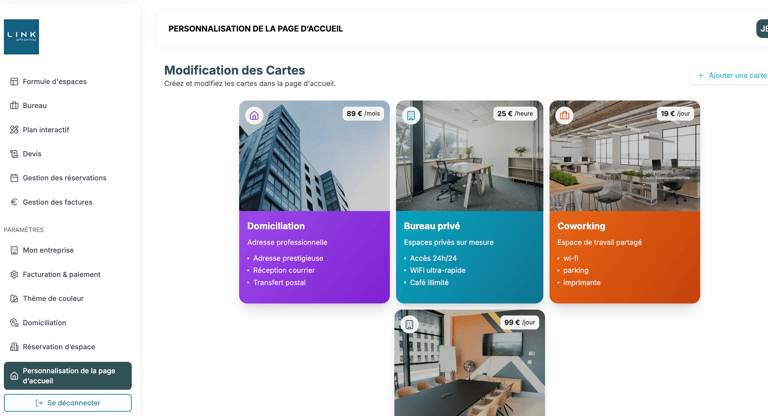Click the 89 € /mois price badge
The height and width of the screenshot is (416, 768).
[x=363, y=114]
